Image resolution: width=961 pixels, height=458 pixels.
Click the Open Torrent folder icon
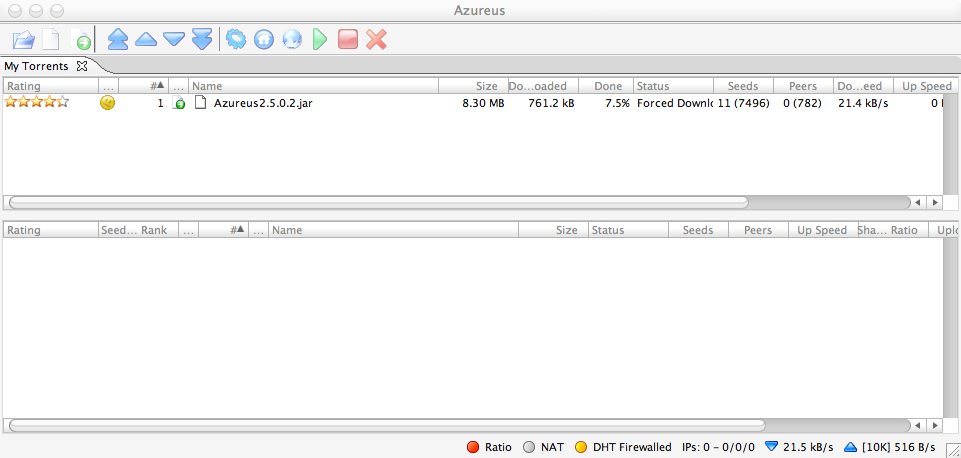tap(22, 40)
